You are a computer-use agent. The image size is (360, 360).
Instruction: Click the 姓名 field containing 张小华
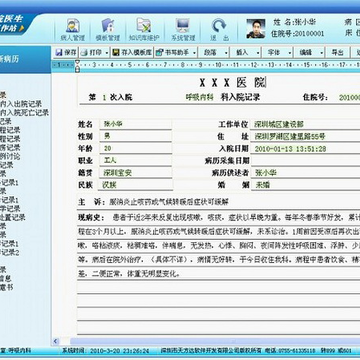coord(135,124)
